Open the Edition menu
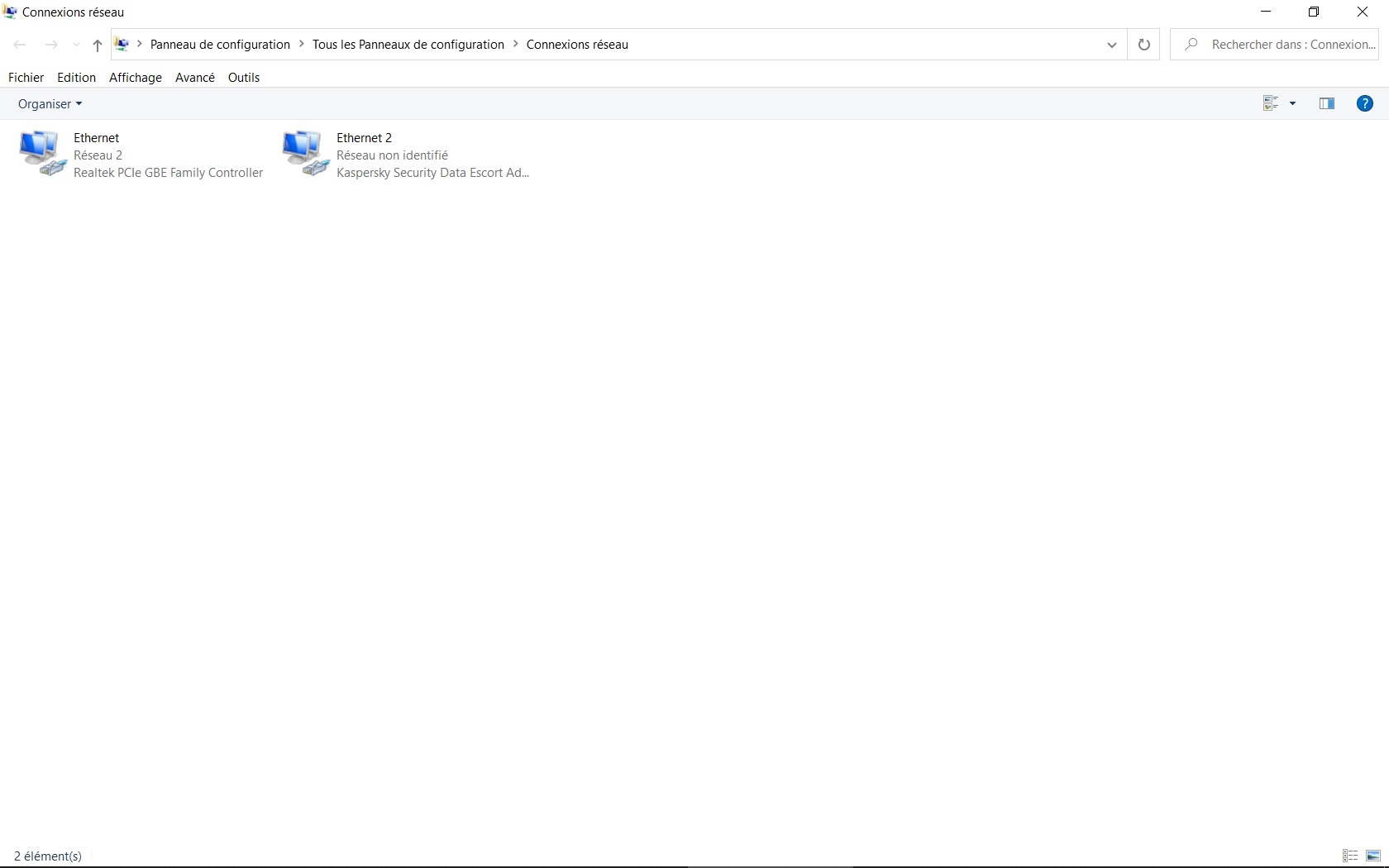Image resolution: width=1389 pixels, height=868 pixels. click(76, 78)
